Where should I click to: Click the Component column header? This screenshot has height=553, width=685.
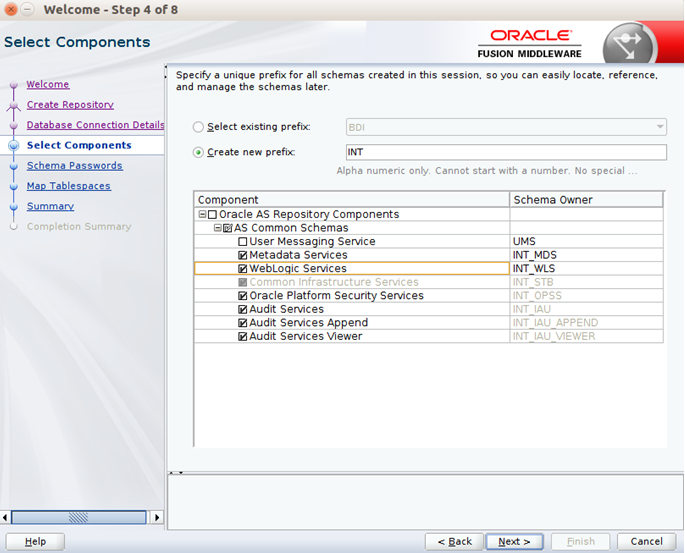[x=352, y=200]
